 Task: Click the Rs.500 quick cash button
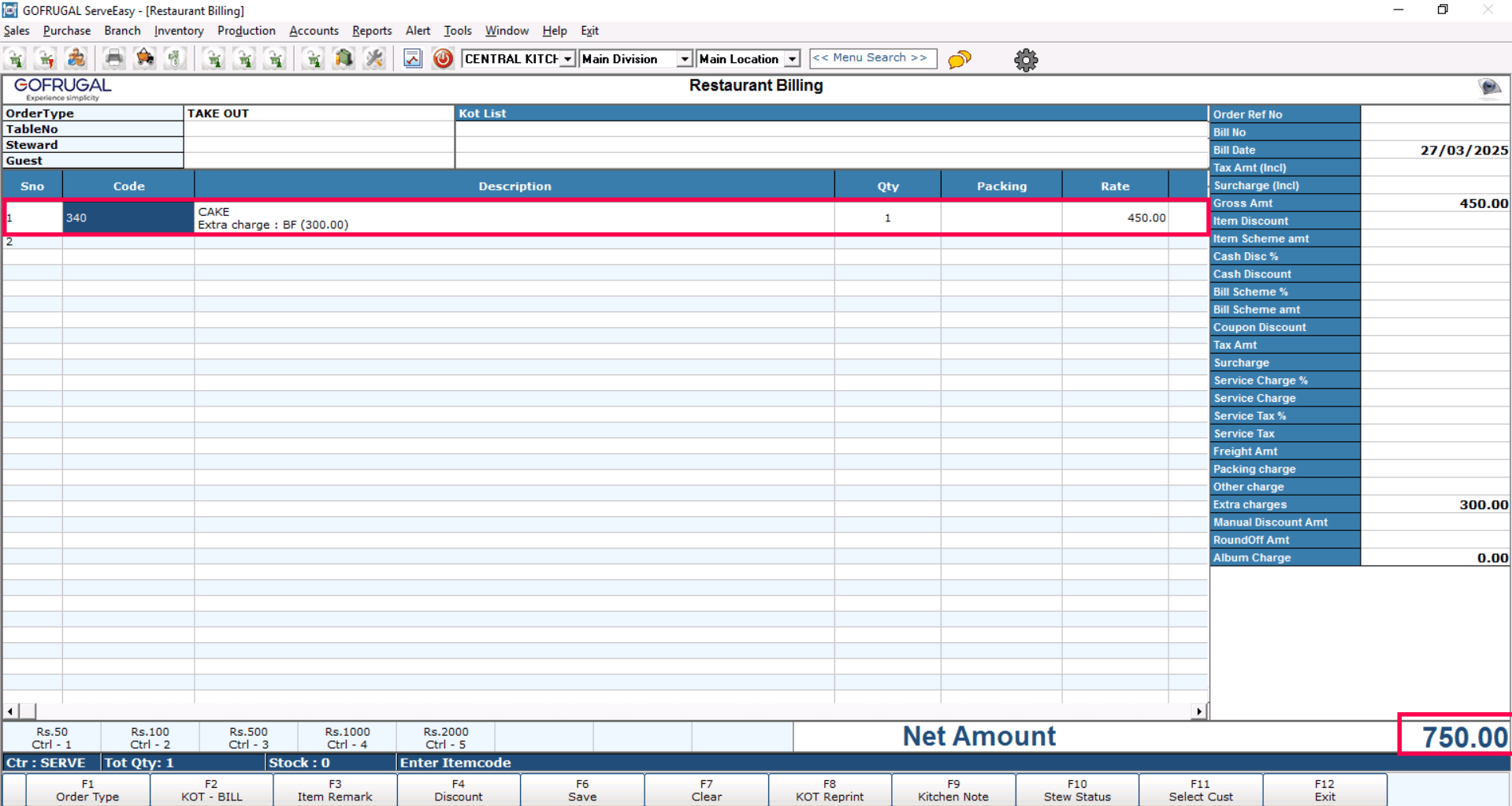[248, 737]
